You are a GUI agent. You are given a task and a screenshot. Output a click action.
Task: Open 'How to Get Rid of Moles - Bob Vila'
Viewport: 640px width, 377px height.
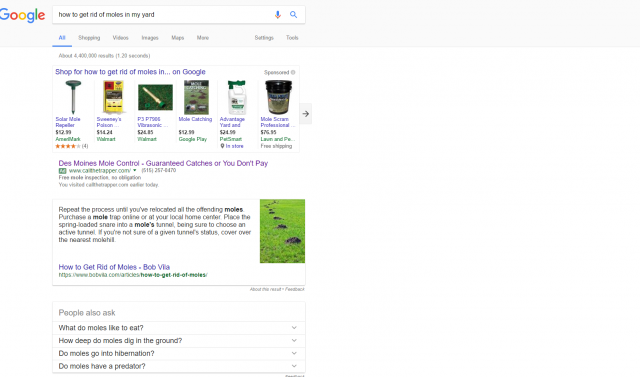[114, 267]
